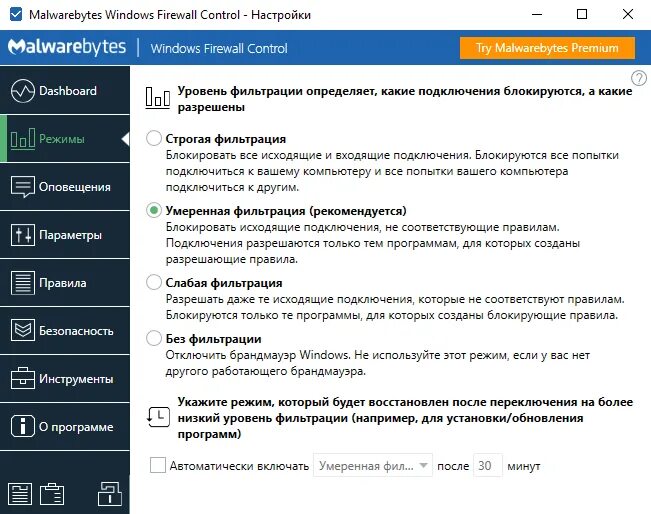Click the Malwarebytes logo in header
Screen dimensions: 651x514
(x=67, y=47)
